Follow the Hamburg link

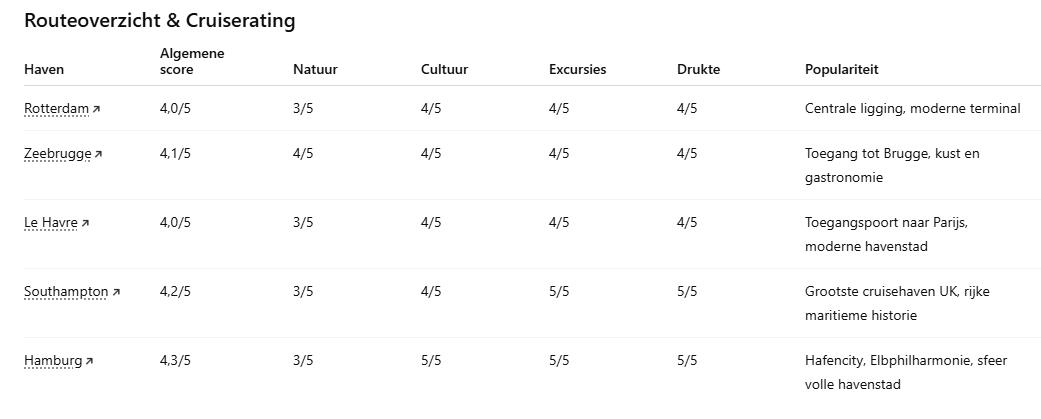pos(53,360)
